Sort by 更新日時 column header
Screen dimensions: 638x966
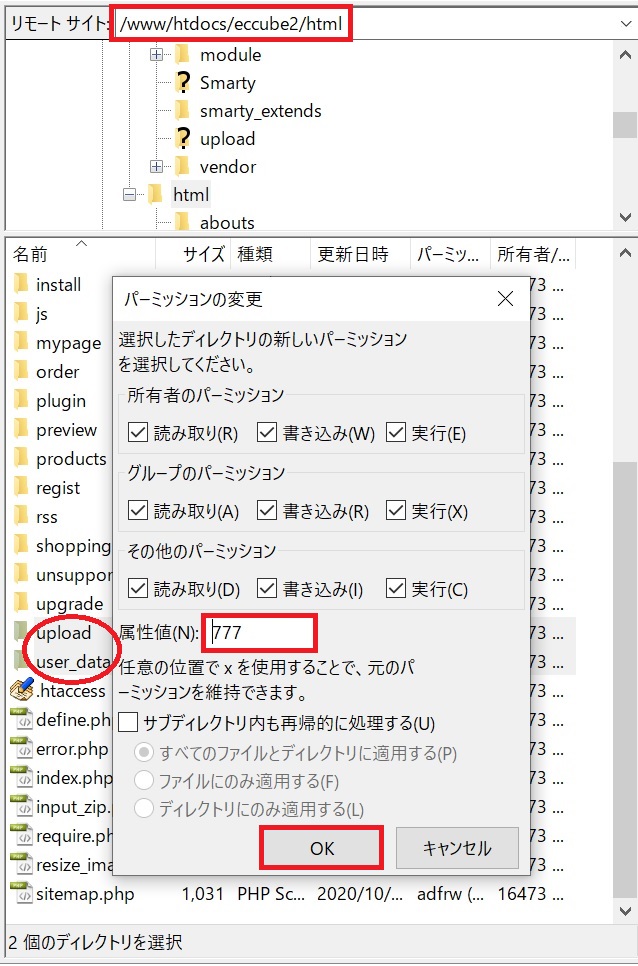tap(352, 254)
